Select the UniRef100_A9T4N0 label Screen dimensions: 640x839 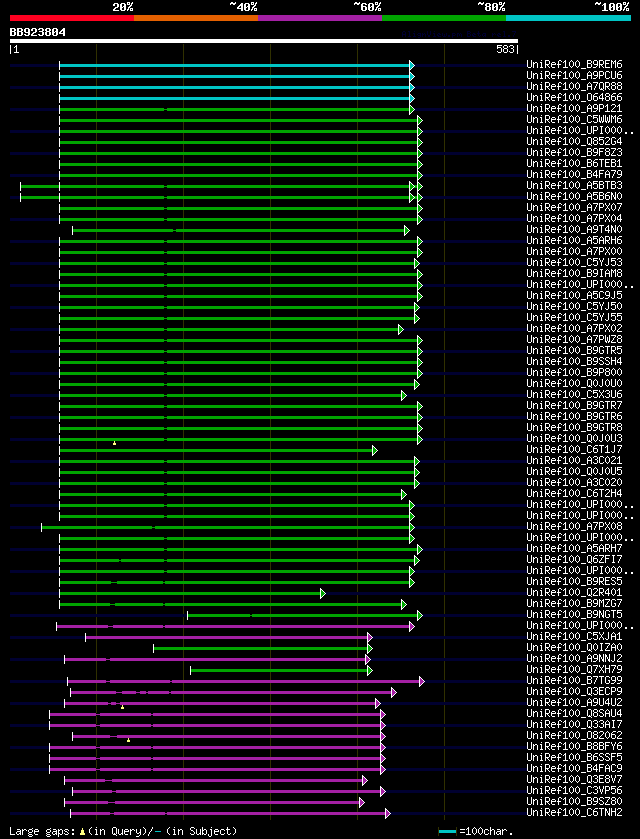click(x=574, y=230)
